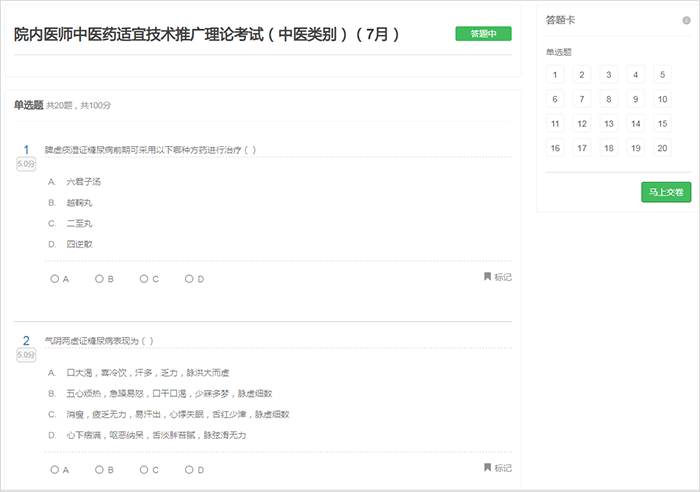700x492 pixels.
Task: Click the info icon in answer card header
Action: point(685,20)
